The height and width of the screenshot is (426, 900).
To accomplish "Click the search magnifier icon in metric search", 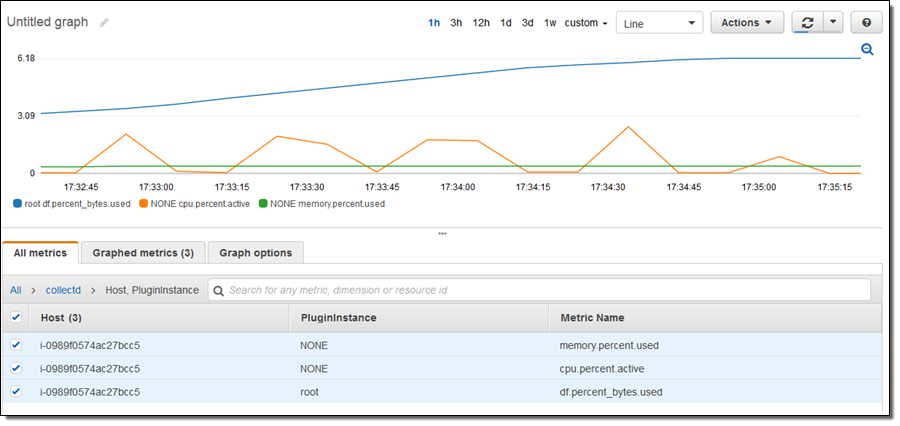I will 219,290.
